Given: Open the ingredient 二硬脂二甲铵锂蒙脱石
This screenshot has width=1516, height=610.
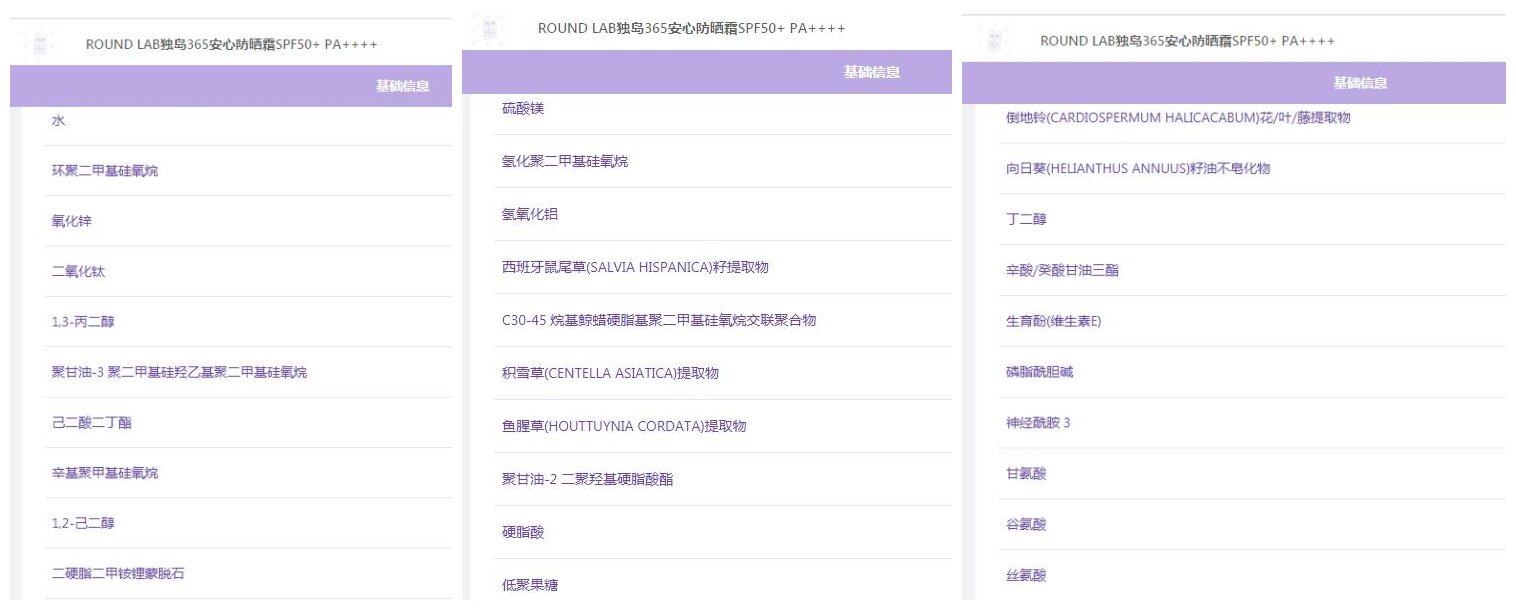Looking at the screenshot, I should point(118,574).
